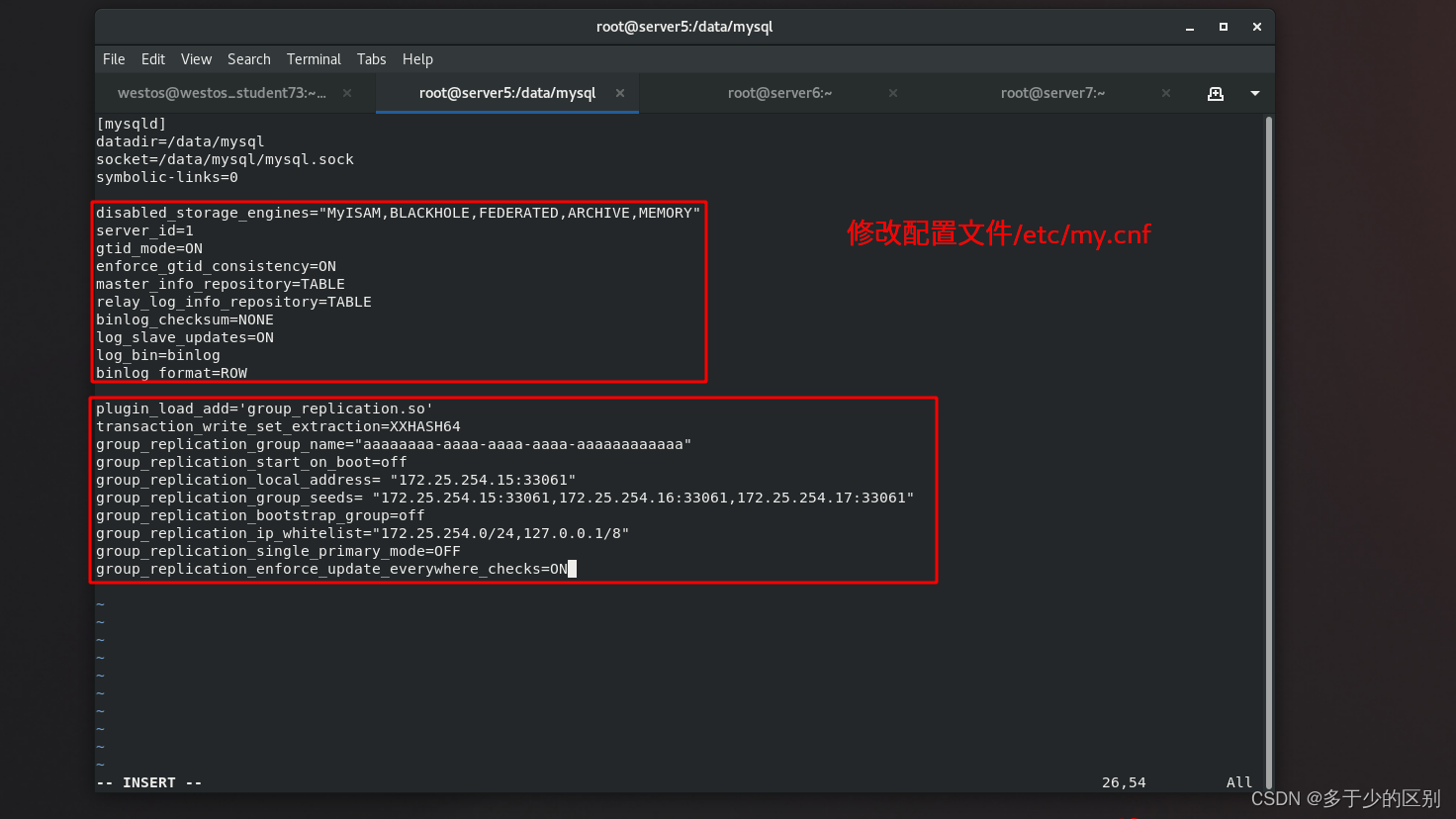1456x819 pixels.
Task: Click the symbolic-links=0 line
Action: (x=167, y=177)
